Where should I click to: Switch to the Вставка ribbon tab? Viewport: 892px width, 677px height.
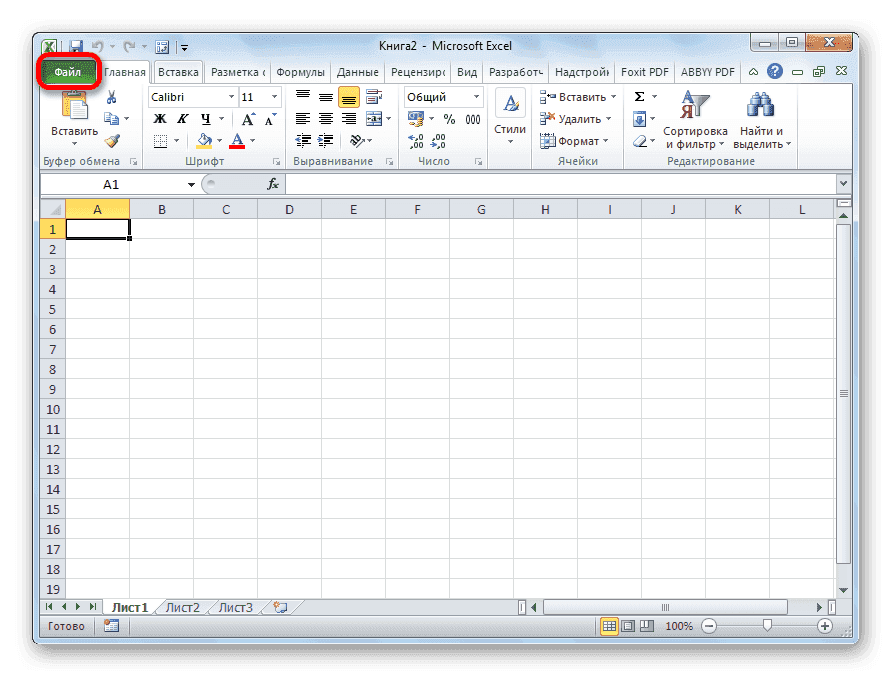(177, 71)
